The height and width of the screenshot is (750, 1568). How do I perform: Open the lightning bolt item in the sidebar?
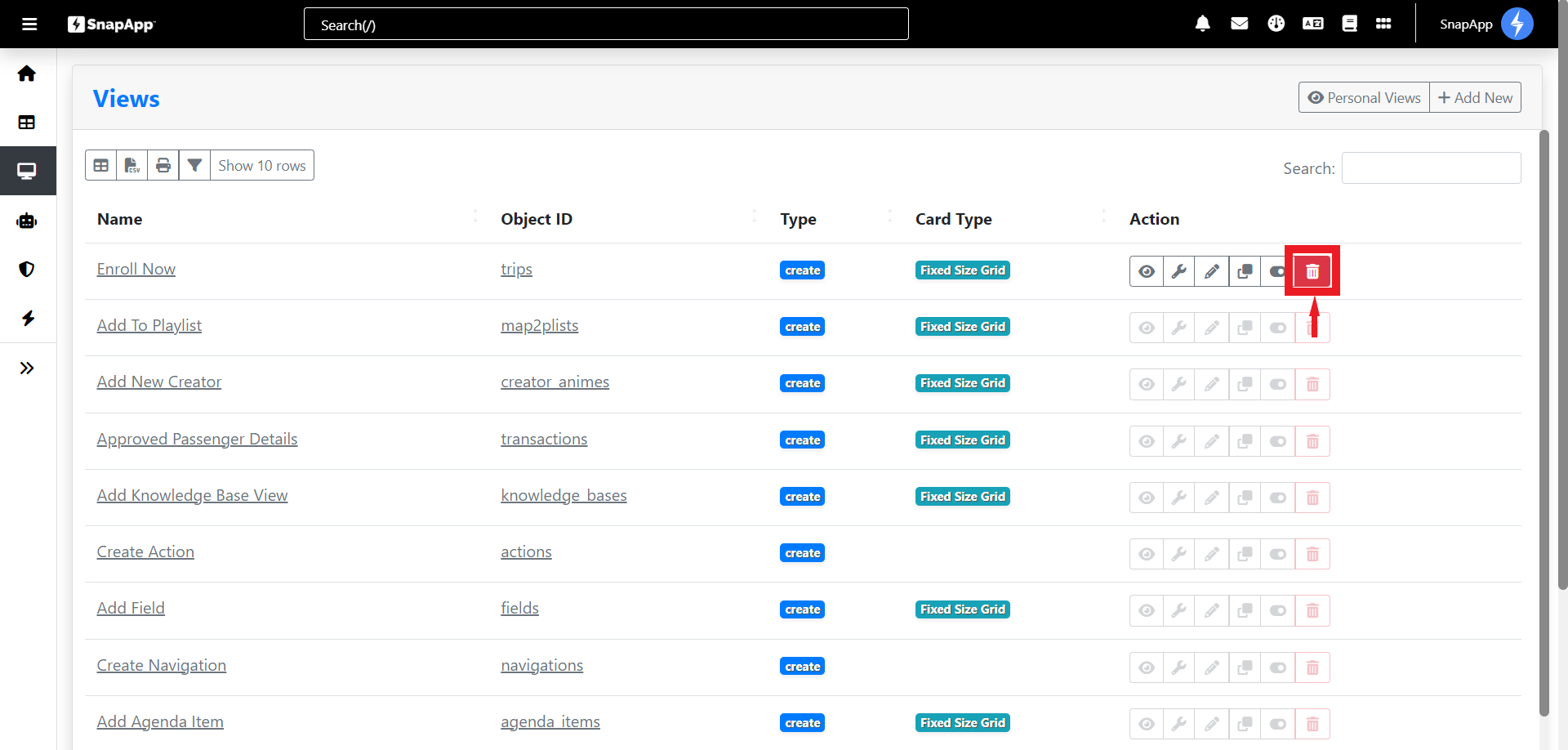coord(29,318)
